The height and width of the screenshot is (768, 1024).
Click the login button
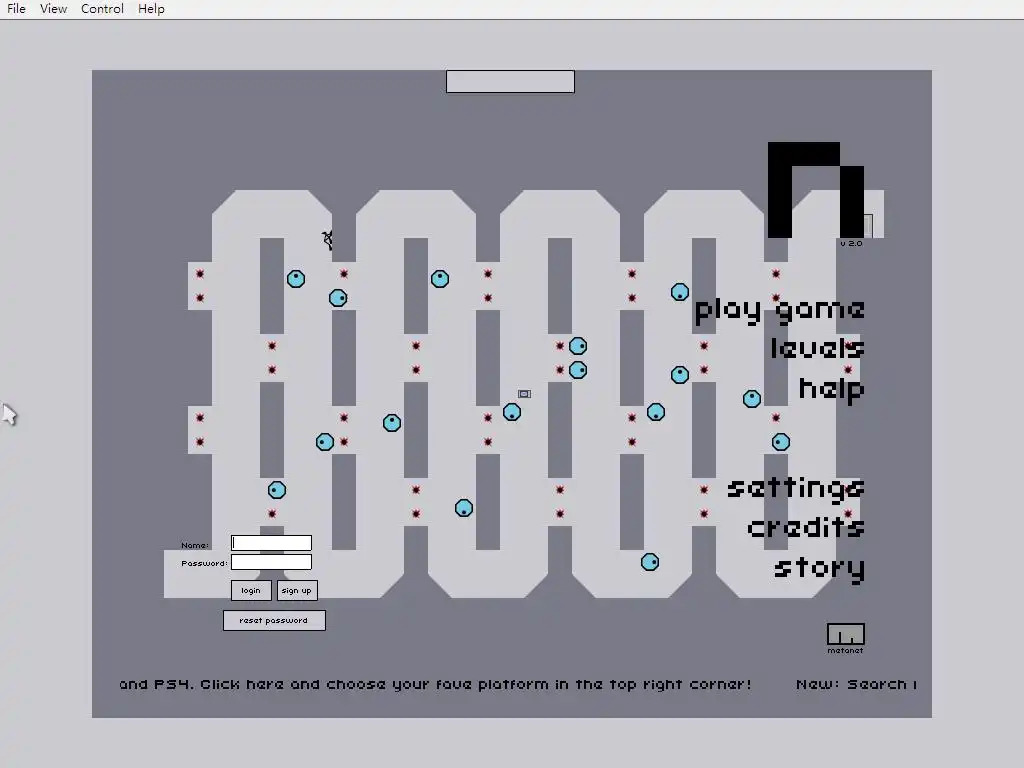point(251,590)
